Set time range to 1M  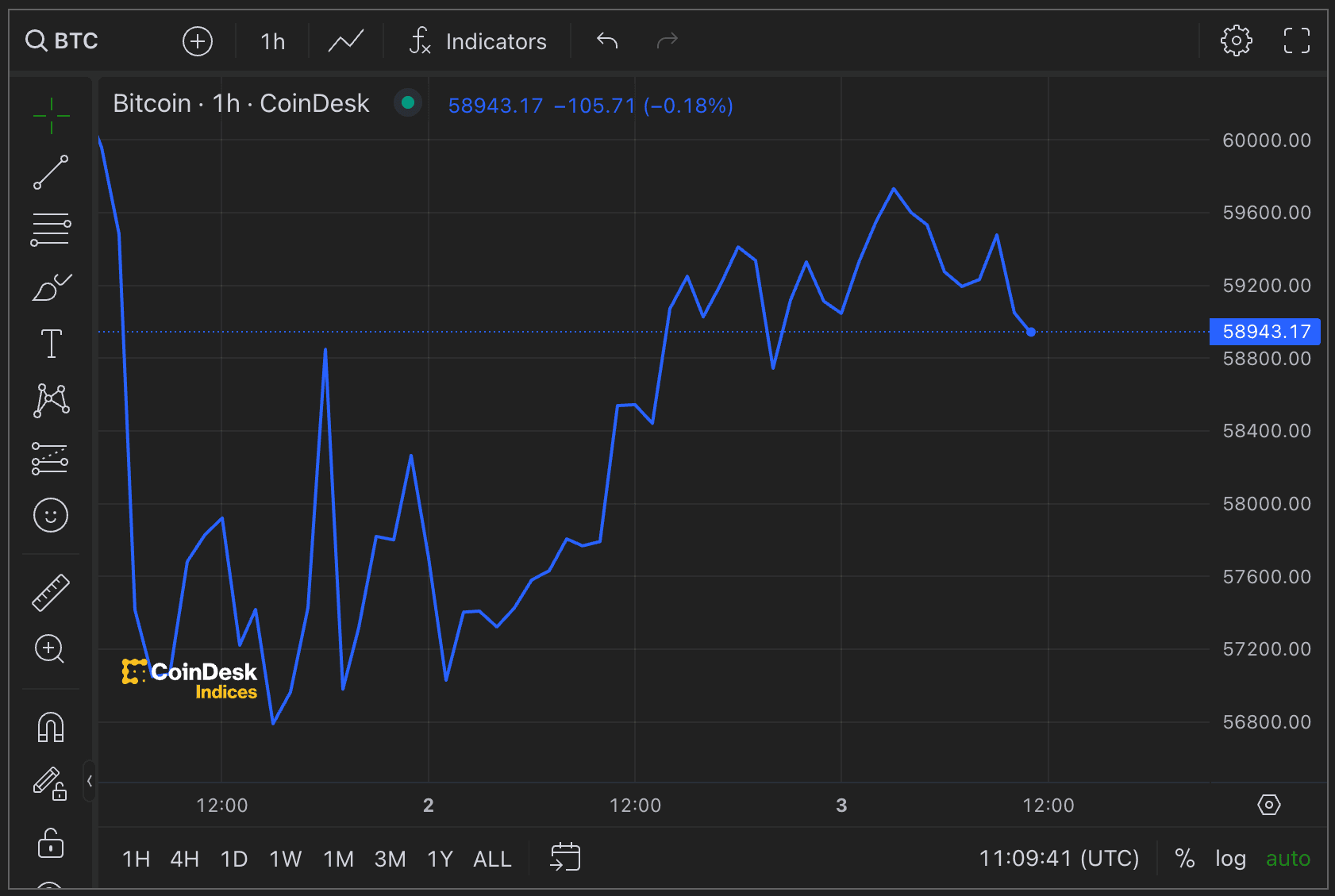click(339, 859)
